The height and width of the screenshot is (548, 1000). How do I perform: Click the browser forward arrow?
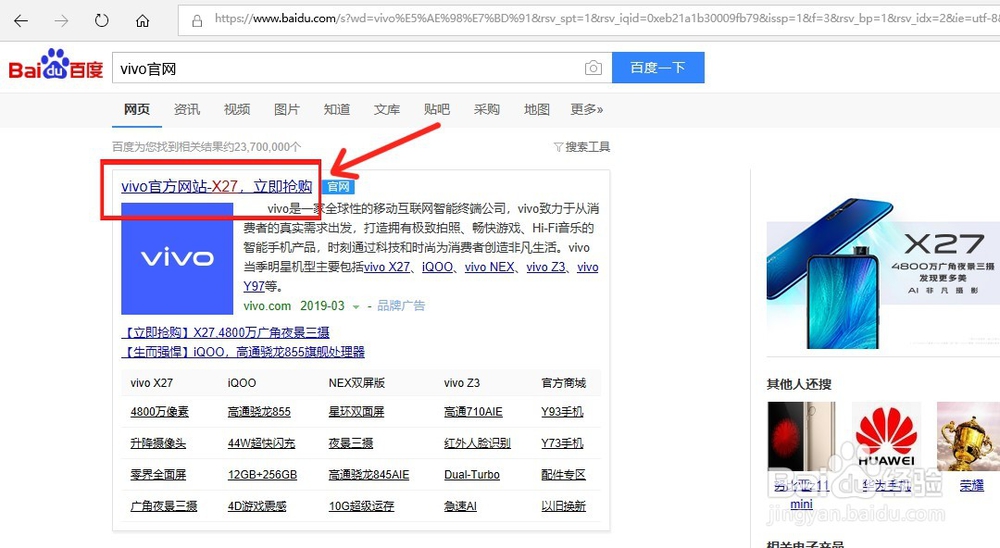click(x=61, y=21)
